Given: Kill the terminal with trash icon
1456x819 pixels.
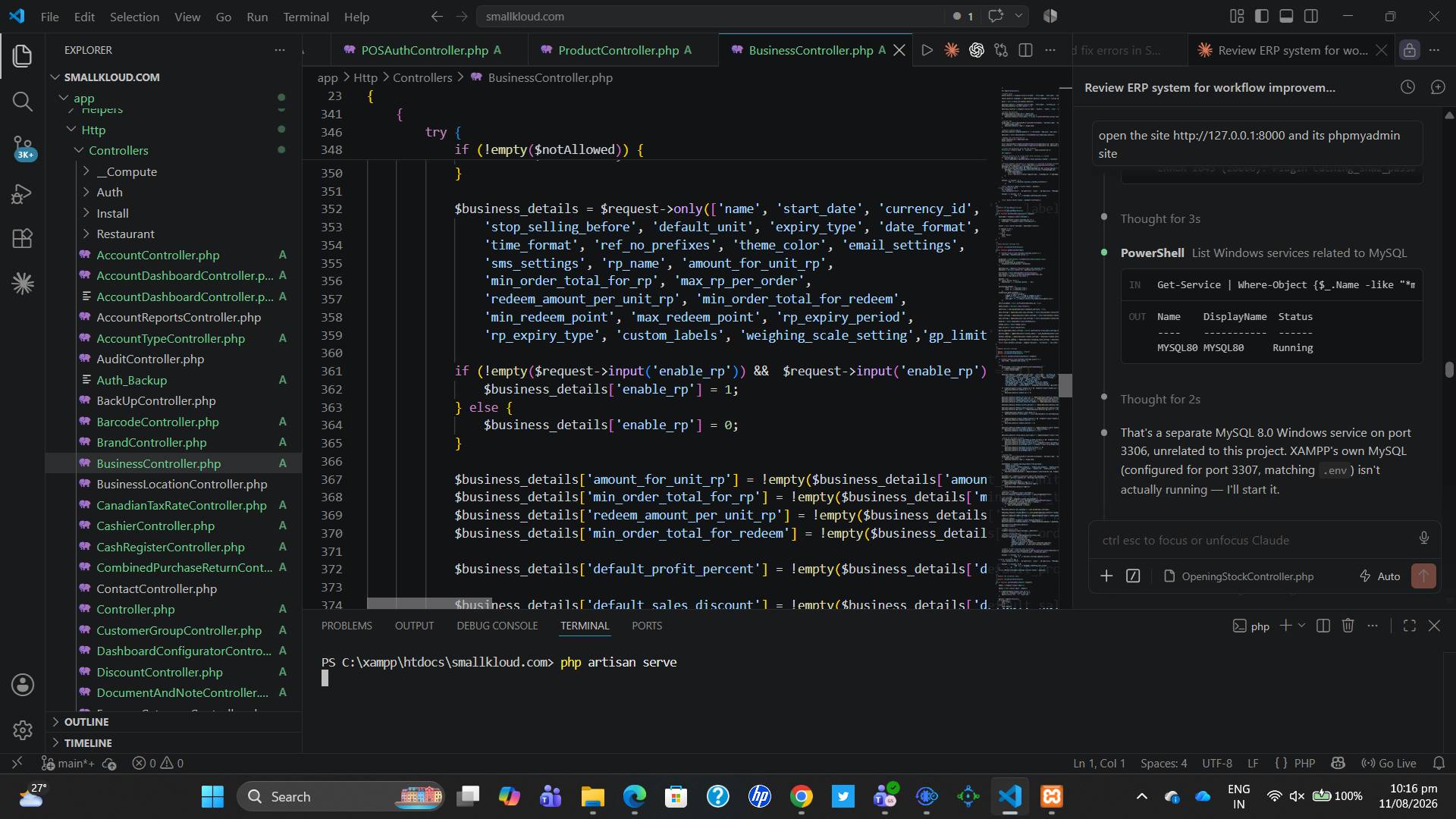Looking at the screenshot, I should coord(1348,626).
